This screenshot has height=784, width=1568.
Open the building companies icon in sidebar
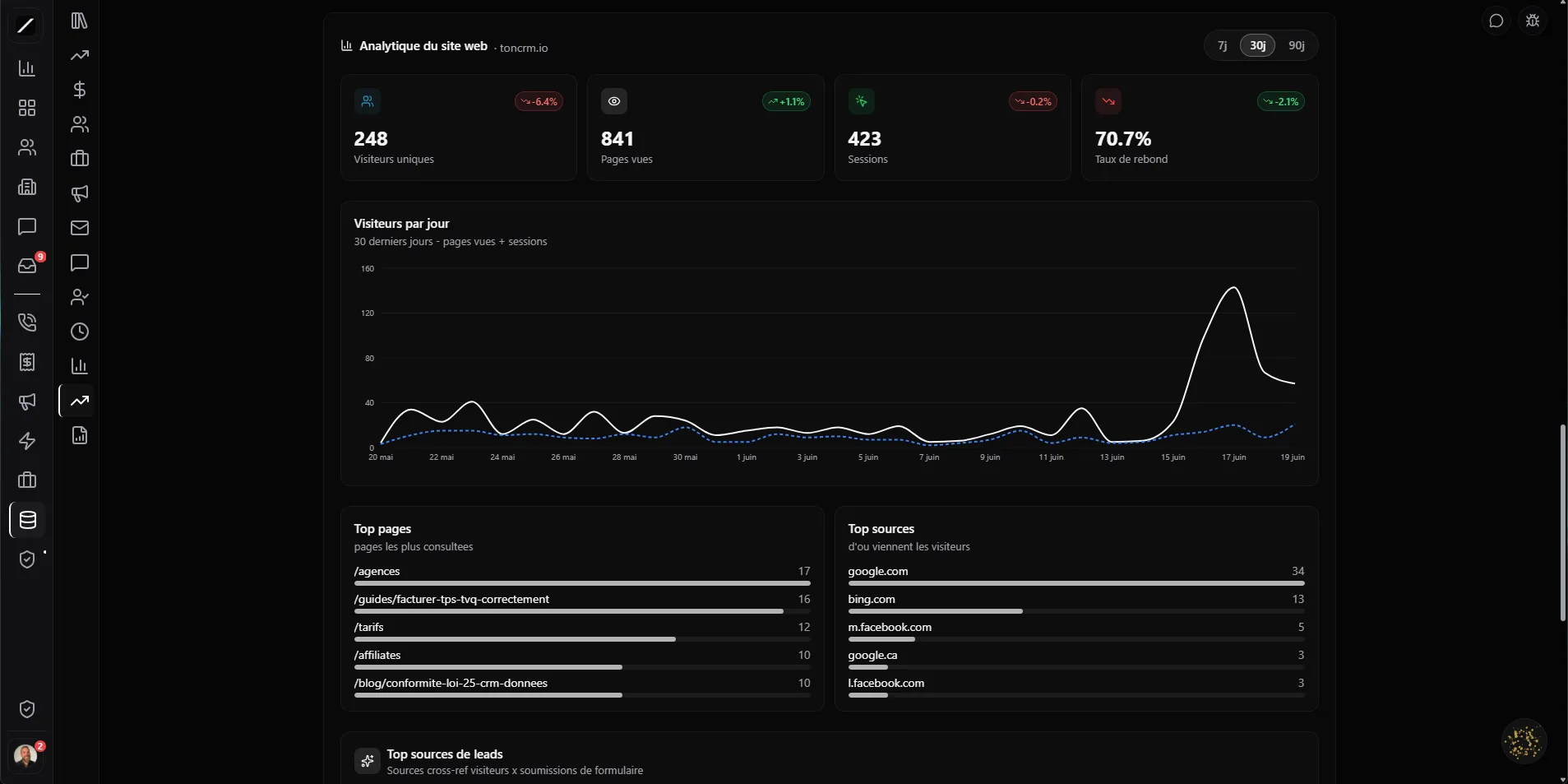[x=27, y=187]
